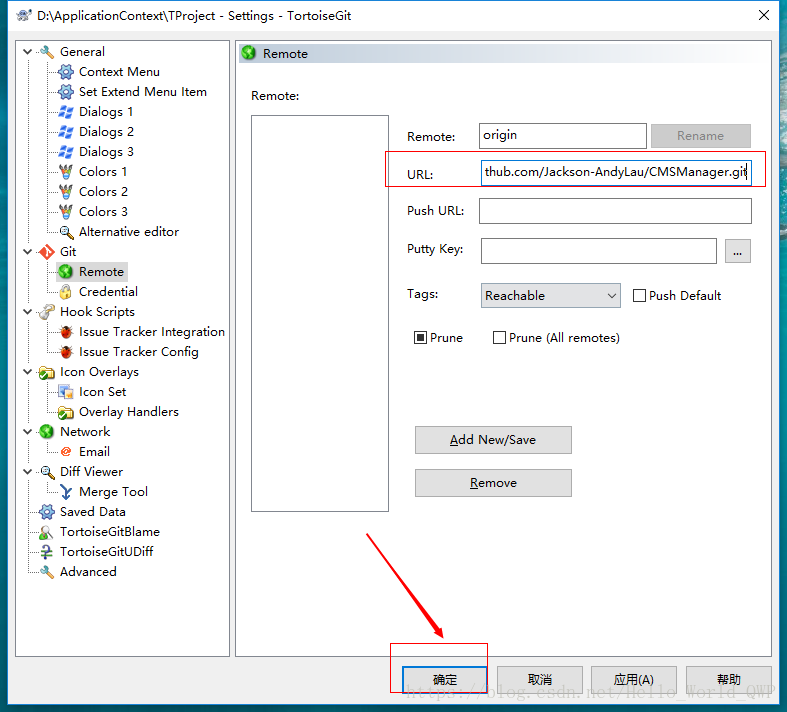Collapse the Diff Viewer tree node
The height and width of the screenshot is (712, 787).
(x=28, y=472)
